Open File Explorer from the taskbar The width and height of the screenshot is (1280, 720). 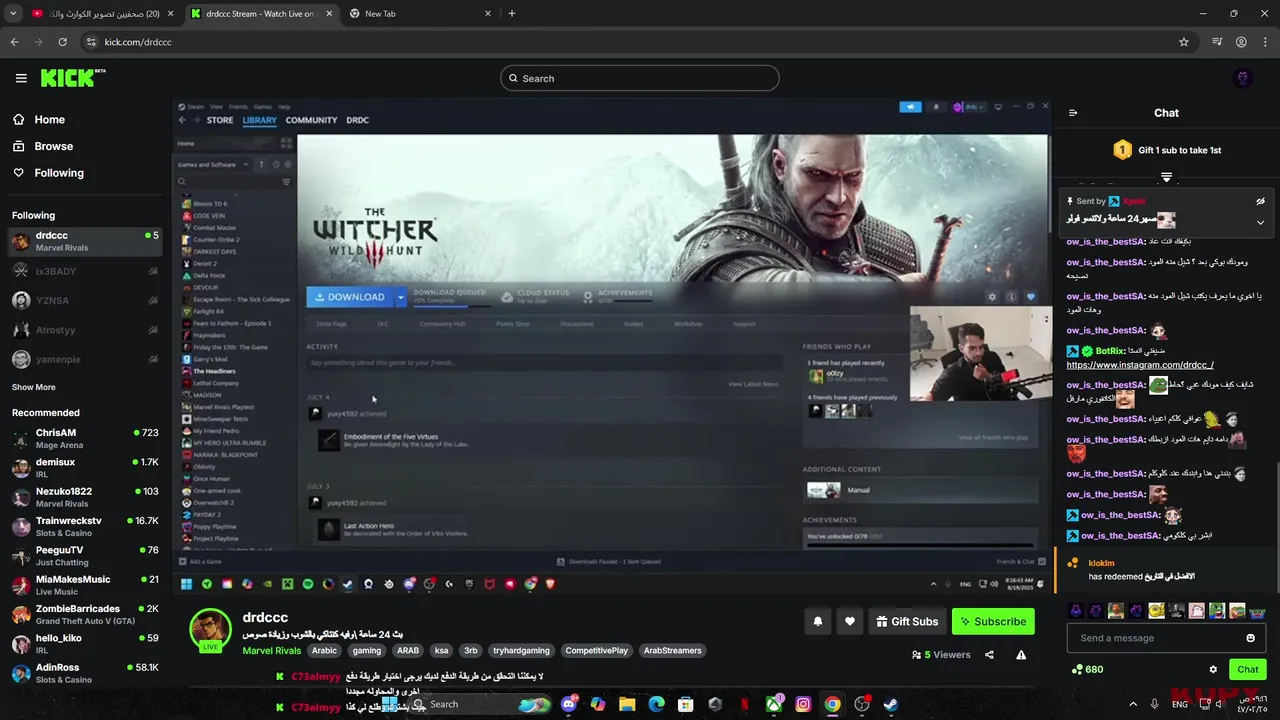coord(627,704)
